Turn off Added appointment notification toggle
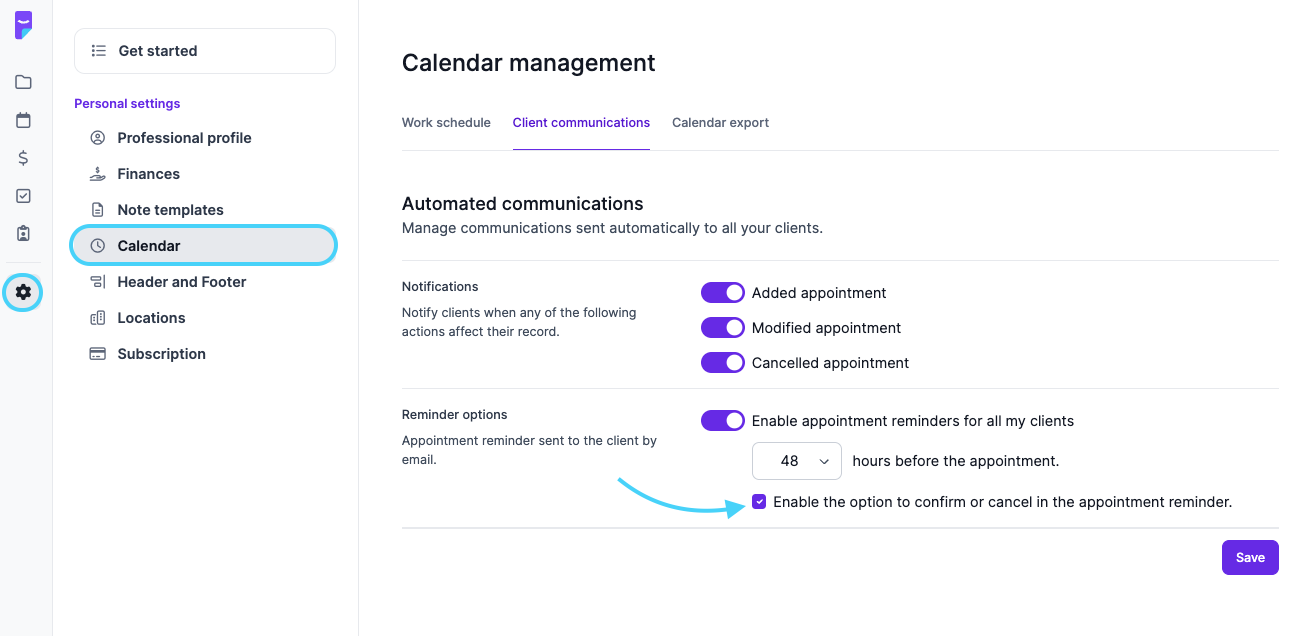This screenshot has height=636, width=1309. (722, 293)
